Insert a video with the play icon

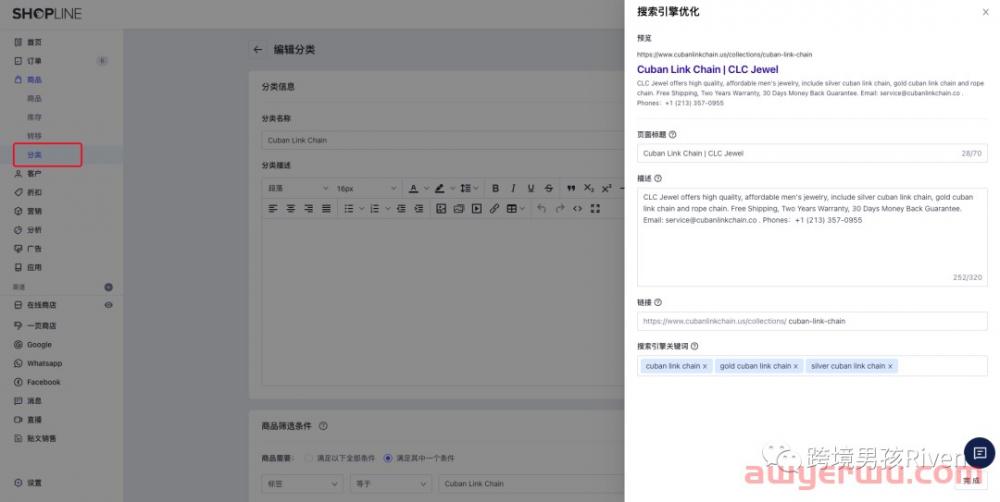476,208
